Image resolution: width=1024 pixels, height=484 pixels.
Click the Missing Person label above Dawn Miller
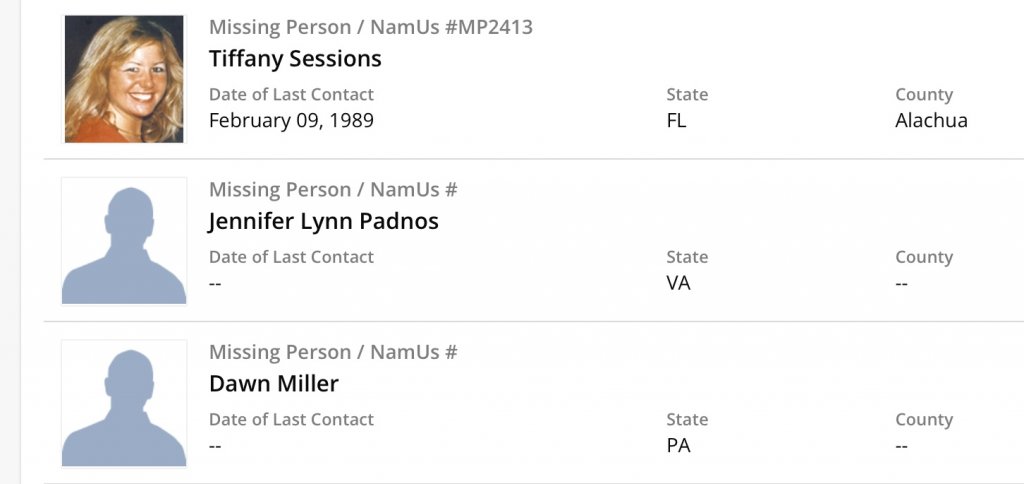(282, 352)
